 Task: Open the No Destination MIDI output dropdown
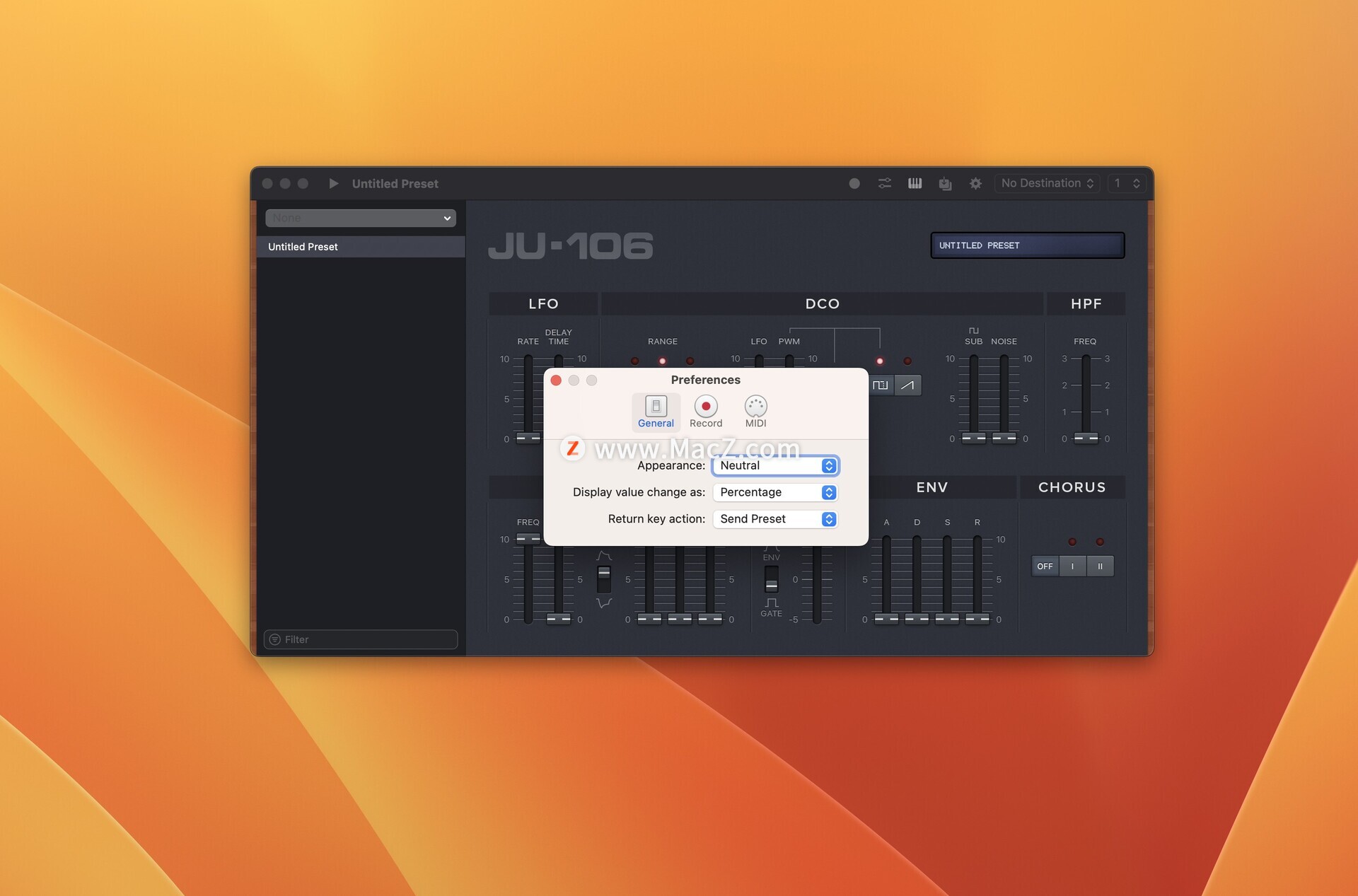1047,184
